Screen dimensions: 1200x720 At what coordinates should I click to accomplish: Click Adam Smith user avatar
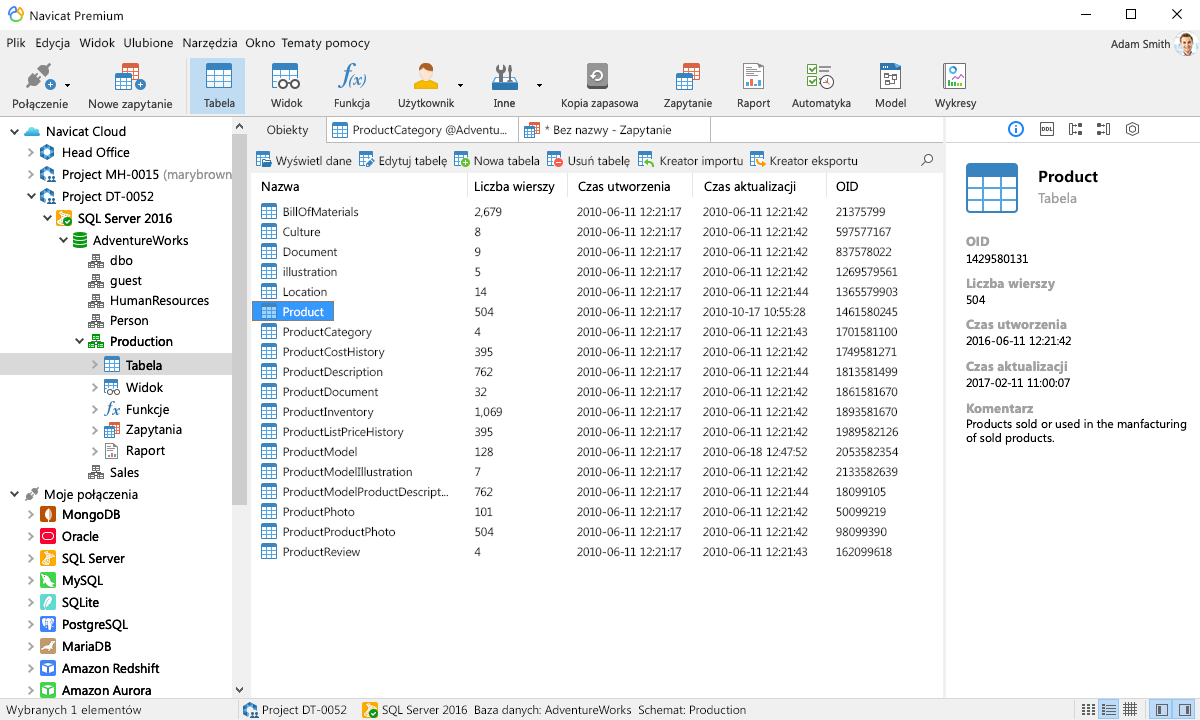(x=1186, y=43)
